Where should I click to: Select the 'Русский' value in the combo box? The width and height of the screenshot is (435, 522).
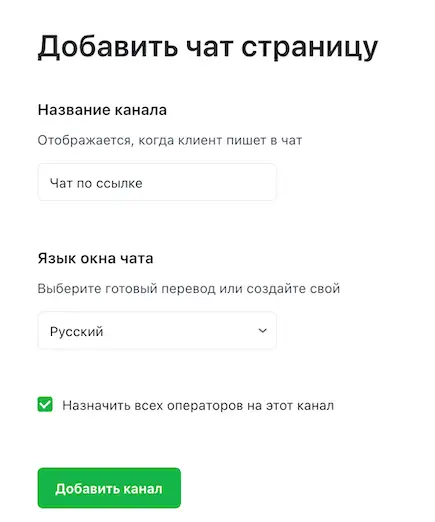[77, 332]
